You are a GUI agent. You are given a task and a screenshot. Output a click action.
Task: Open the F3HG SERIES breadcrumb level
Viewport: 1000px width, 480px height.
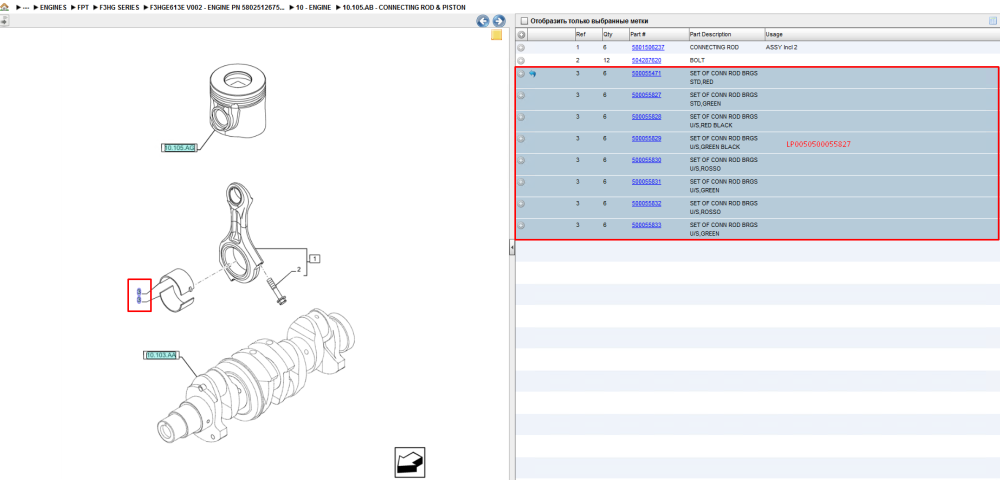coord(119,7)
